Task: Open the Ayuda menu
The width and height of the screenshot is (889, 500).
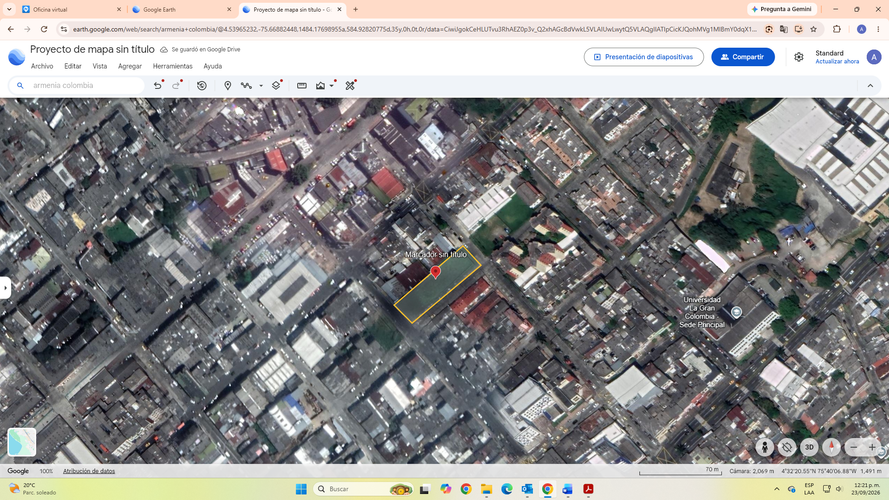Action: click(x=213, y=66)
